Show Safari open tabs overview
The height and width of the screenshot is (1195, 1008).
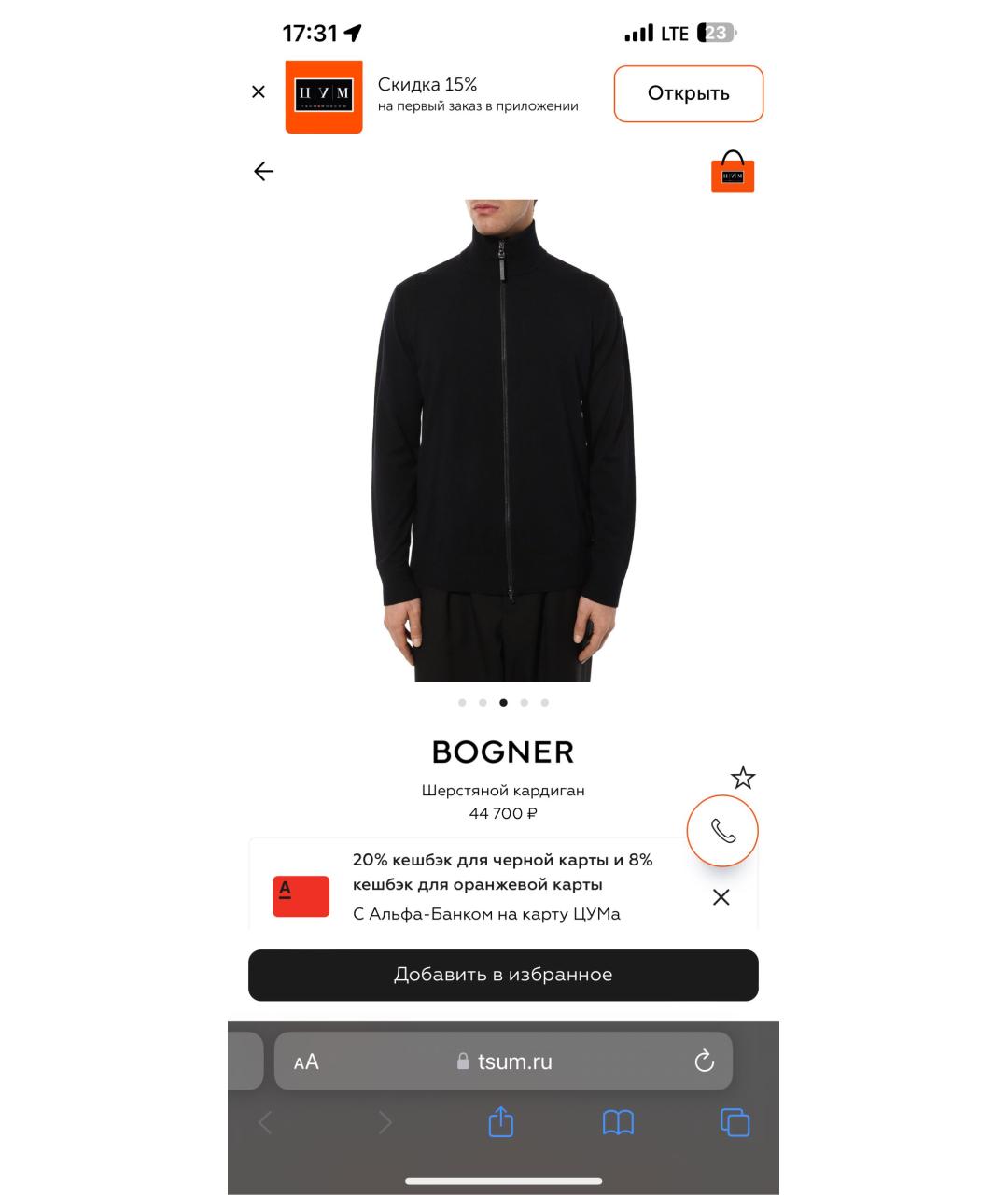coord(735,1122)
